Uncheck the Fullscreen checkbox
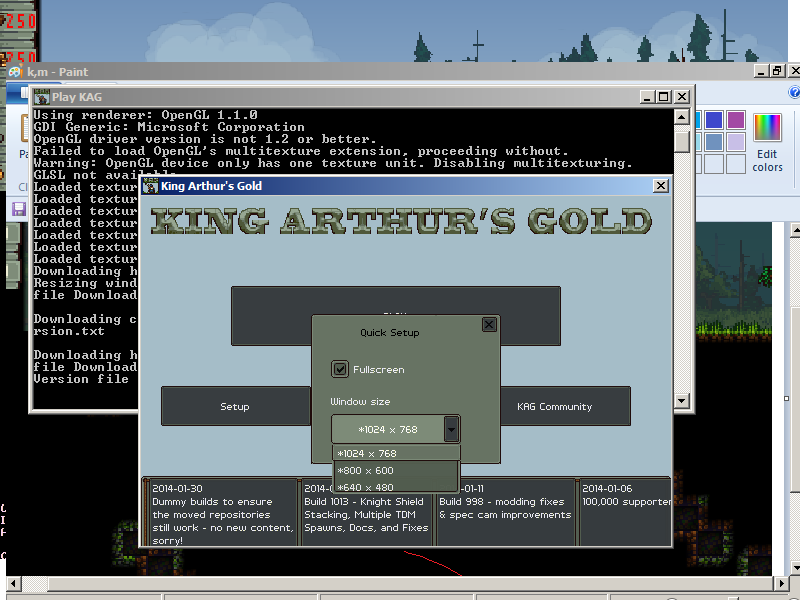The height and width of the screenshot is (600, 800). coord(340,369)
